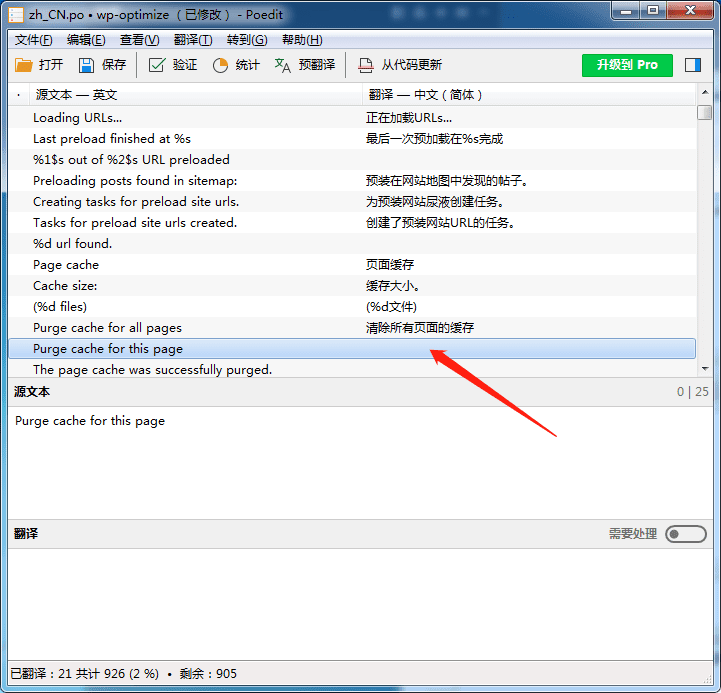Click the translation cell '清除所有页面的缓存'
This screenshot has width=721, height=693.
420,328
